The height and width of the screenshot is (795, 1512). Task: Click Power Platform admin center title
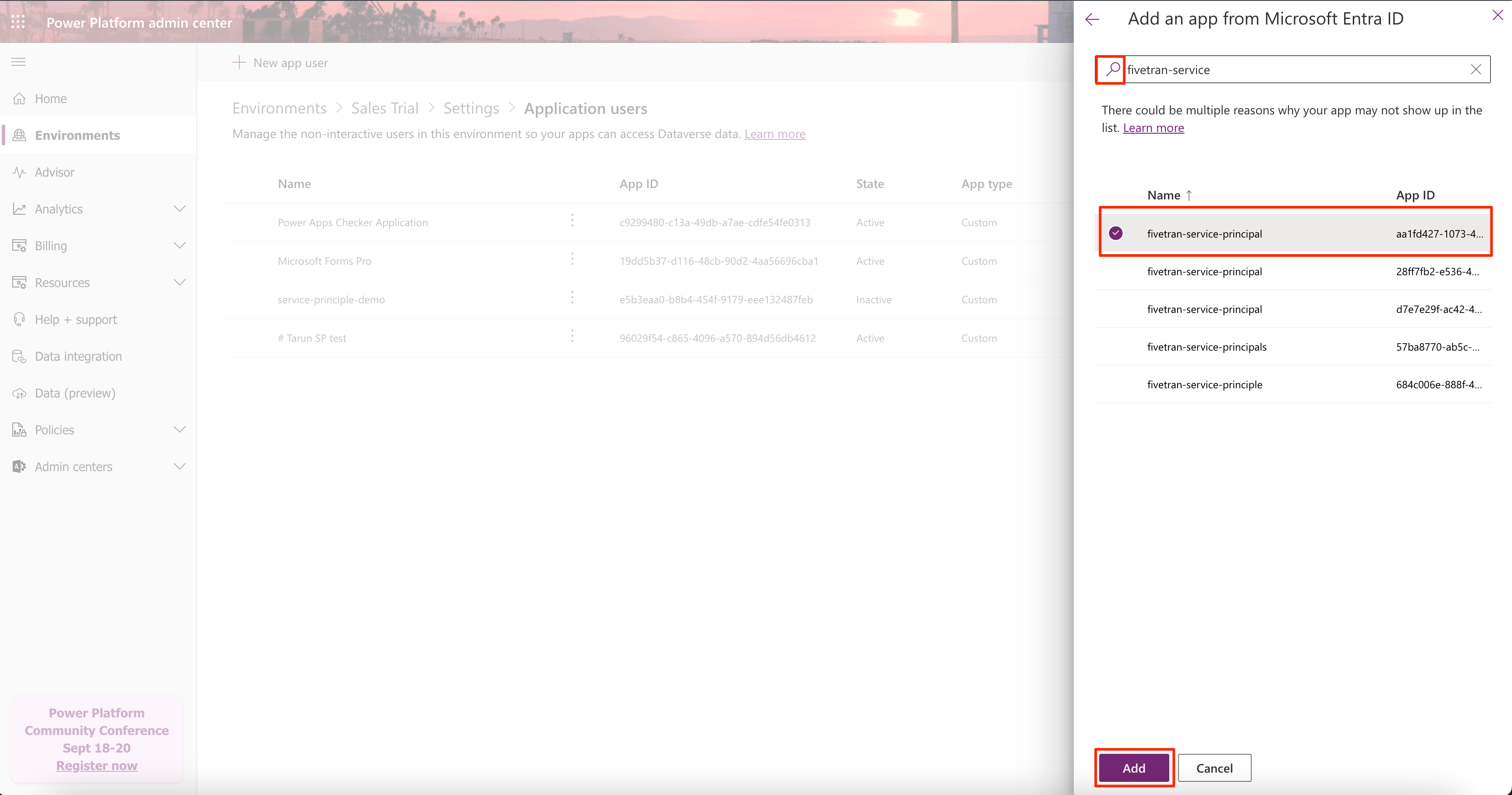(x=139, y=22)
